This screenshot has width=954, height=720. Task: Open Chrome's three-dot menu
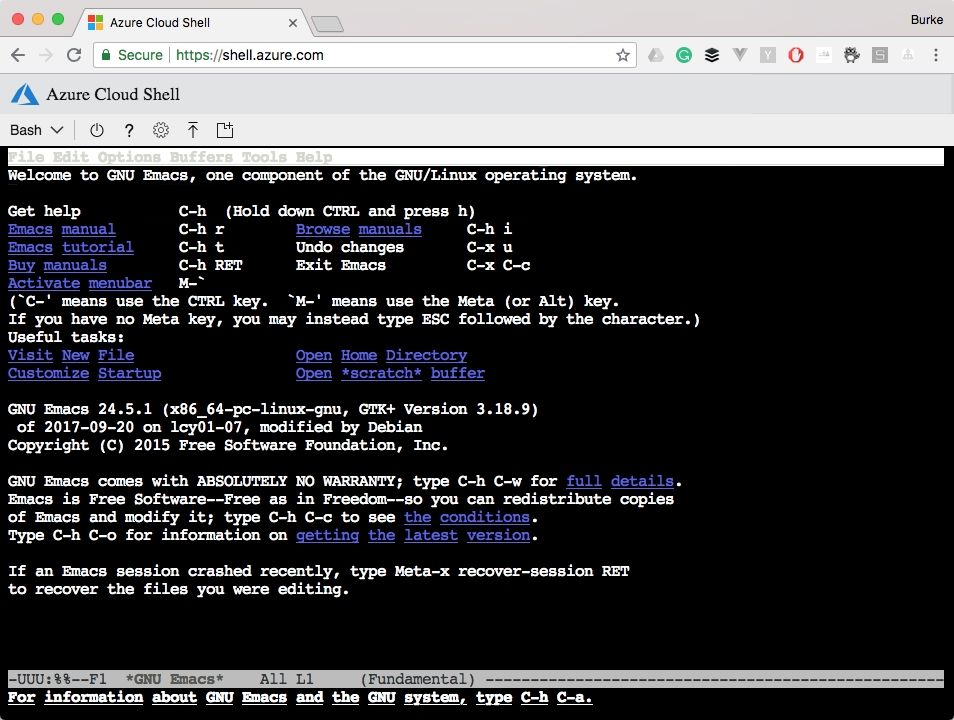click(936, 55)
